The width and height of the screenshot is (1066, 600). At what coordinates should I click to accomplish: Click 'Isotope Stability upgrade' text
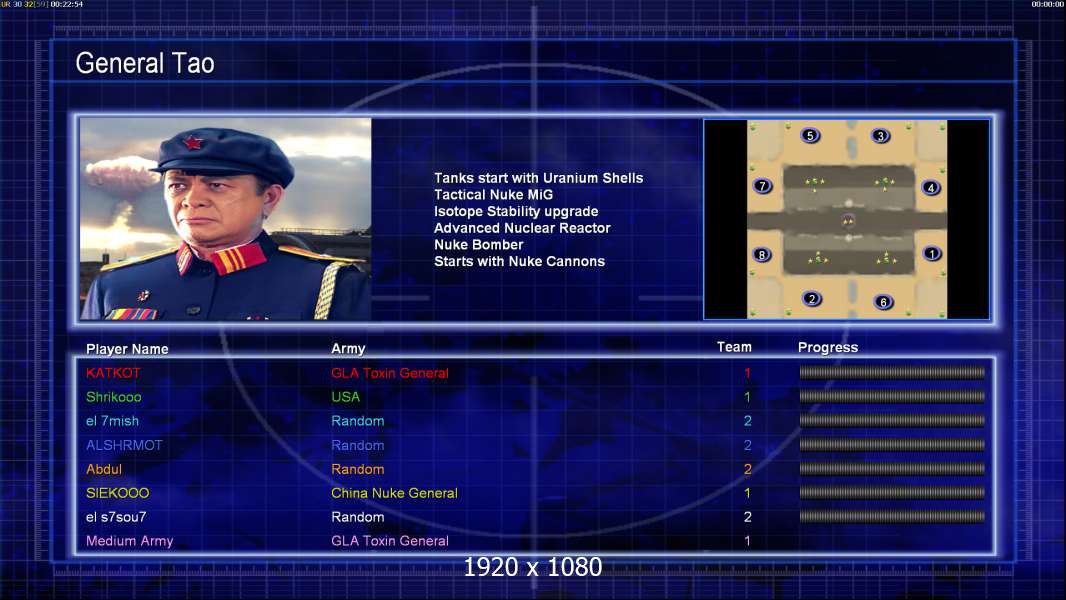coord(516,211)
